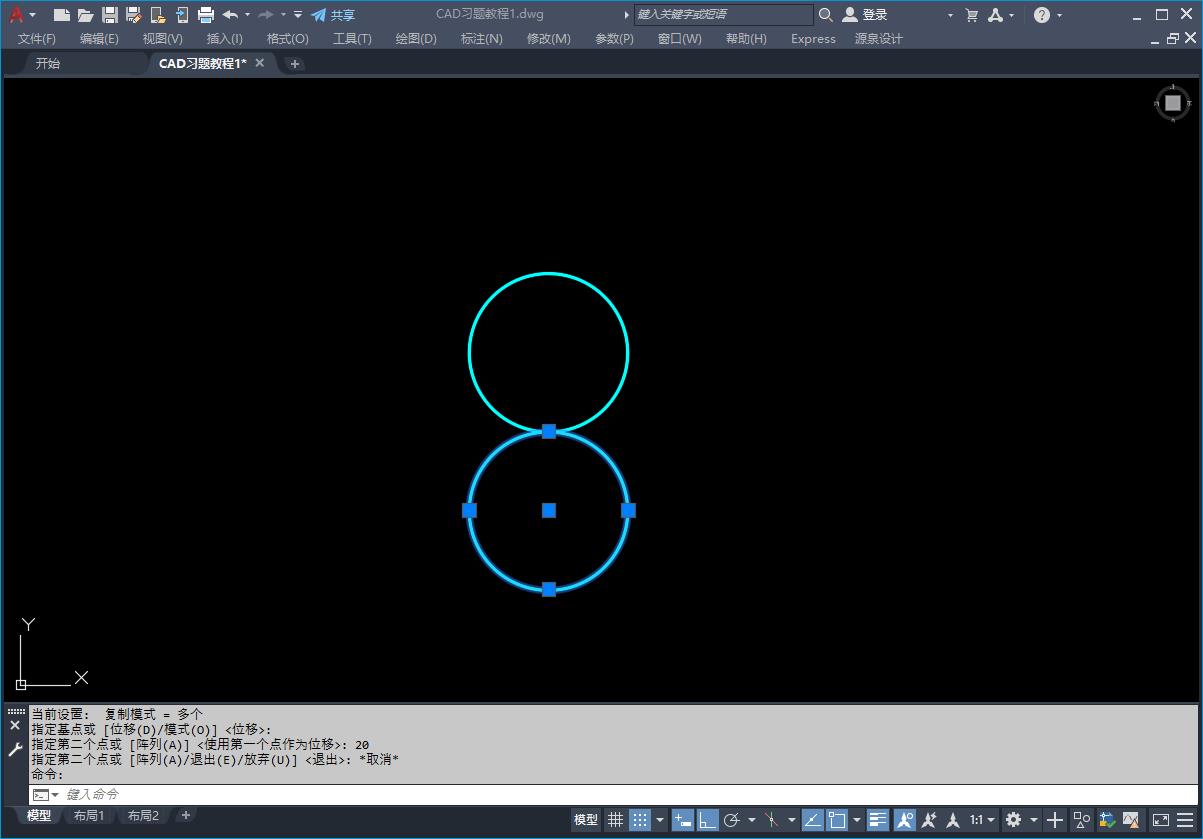This screenshot has width=1203, height=839.
Task: Toggle Ortho mode
Action: point(708,820)
